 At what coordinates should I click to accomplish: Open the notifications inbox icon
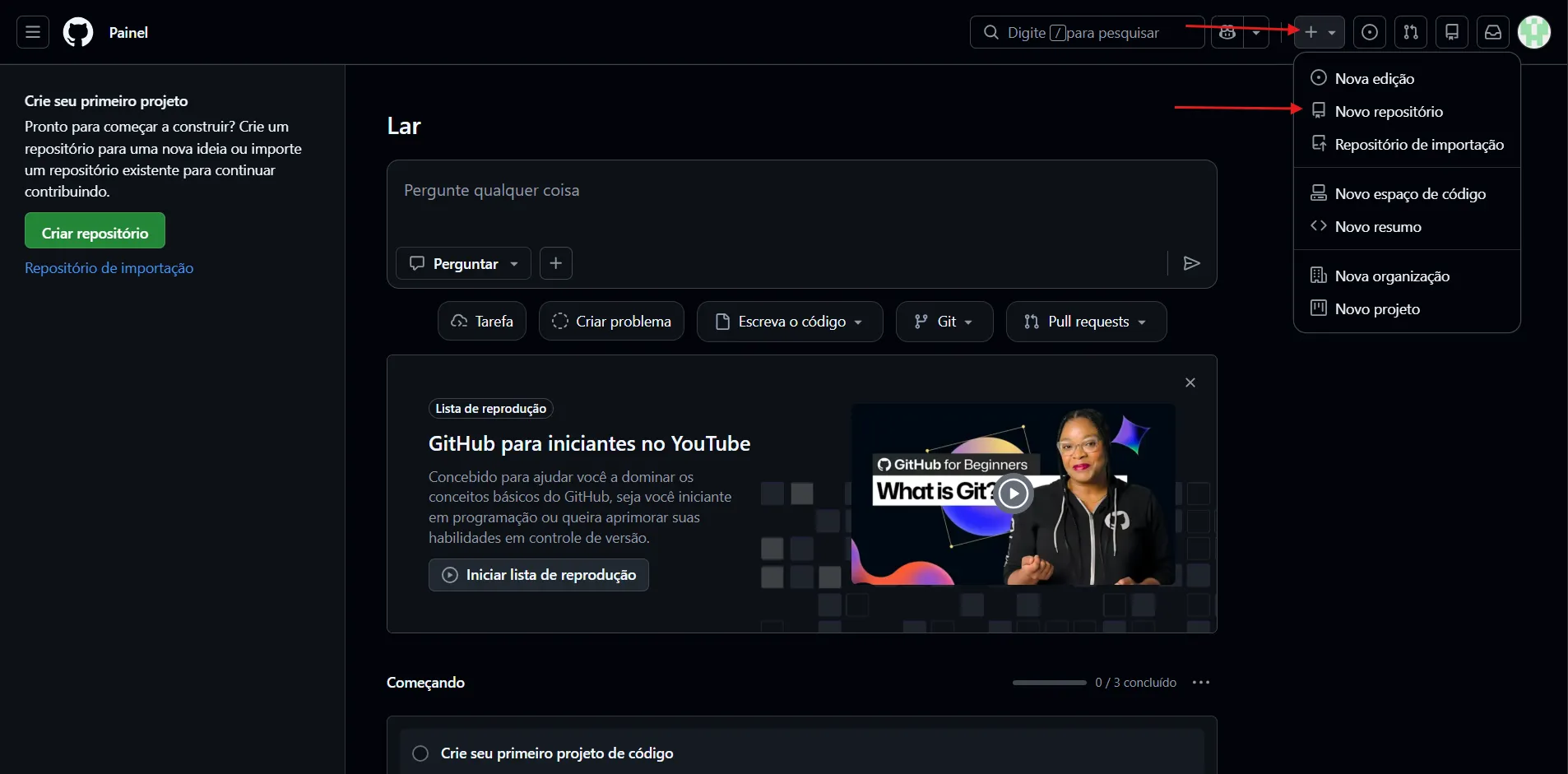[x=1493, y=32]
